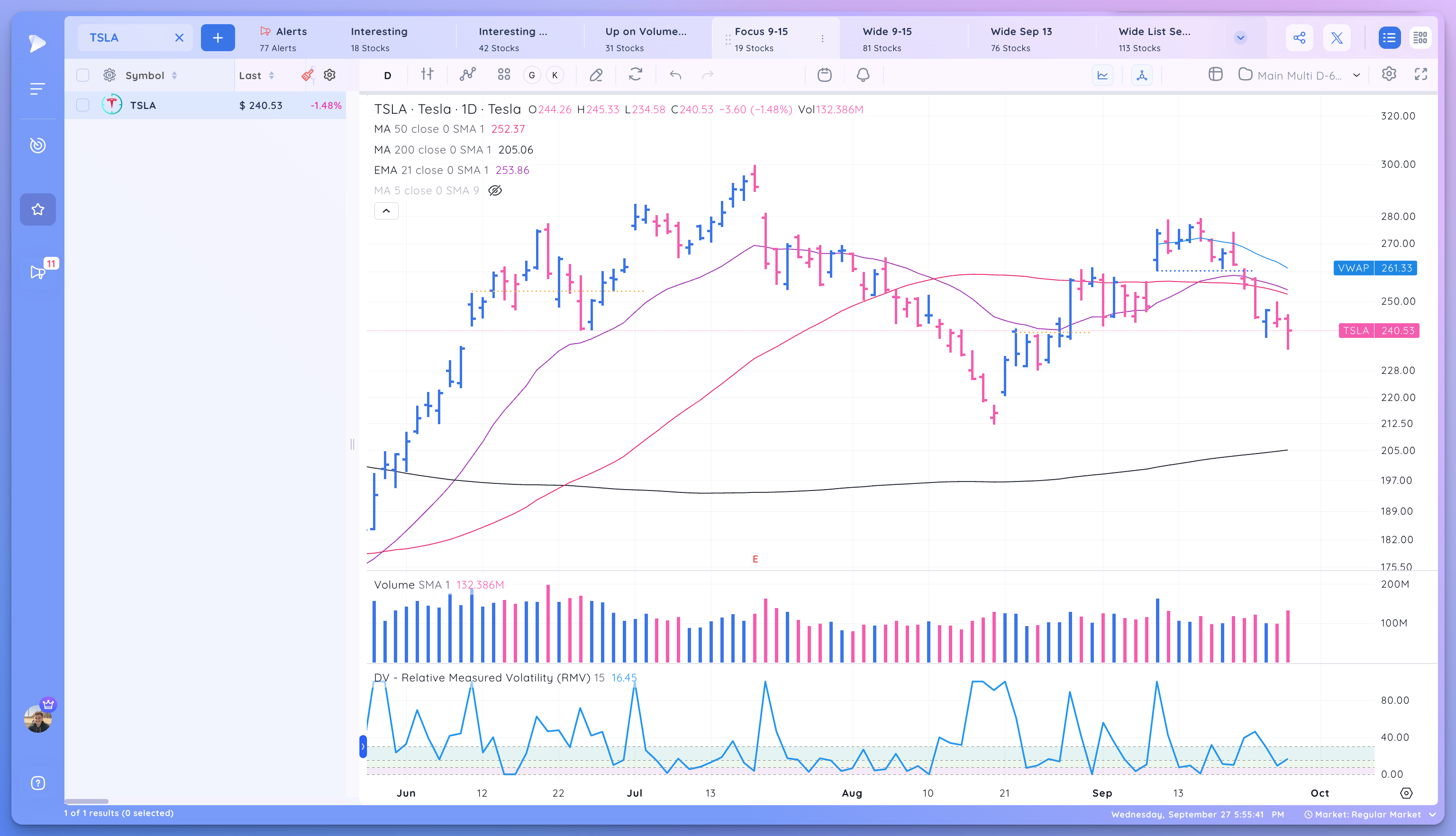Click the app logo icon in the sidebar
Image resolution: width=1456 pixels, height=836 pixels.
37,43
